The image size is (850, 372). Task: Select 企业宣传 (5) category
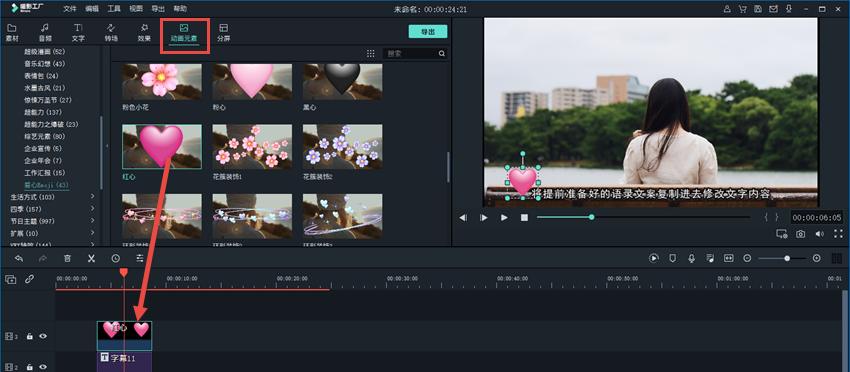pos(43,148)
